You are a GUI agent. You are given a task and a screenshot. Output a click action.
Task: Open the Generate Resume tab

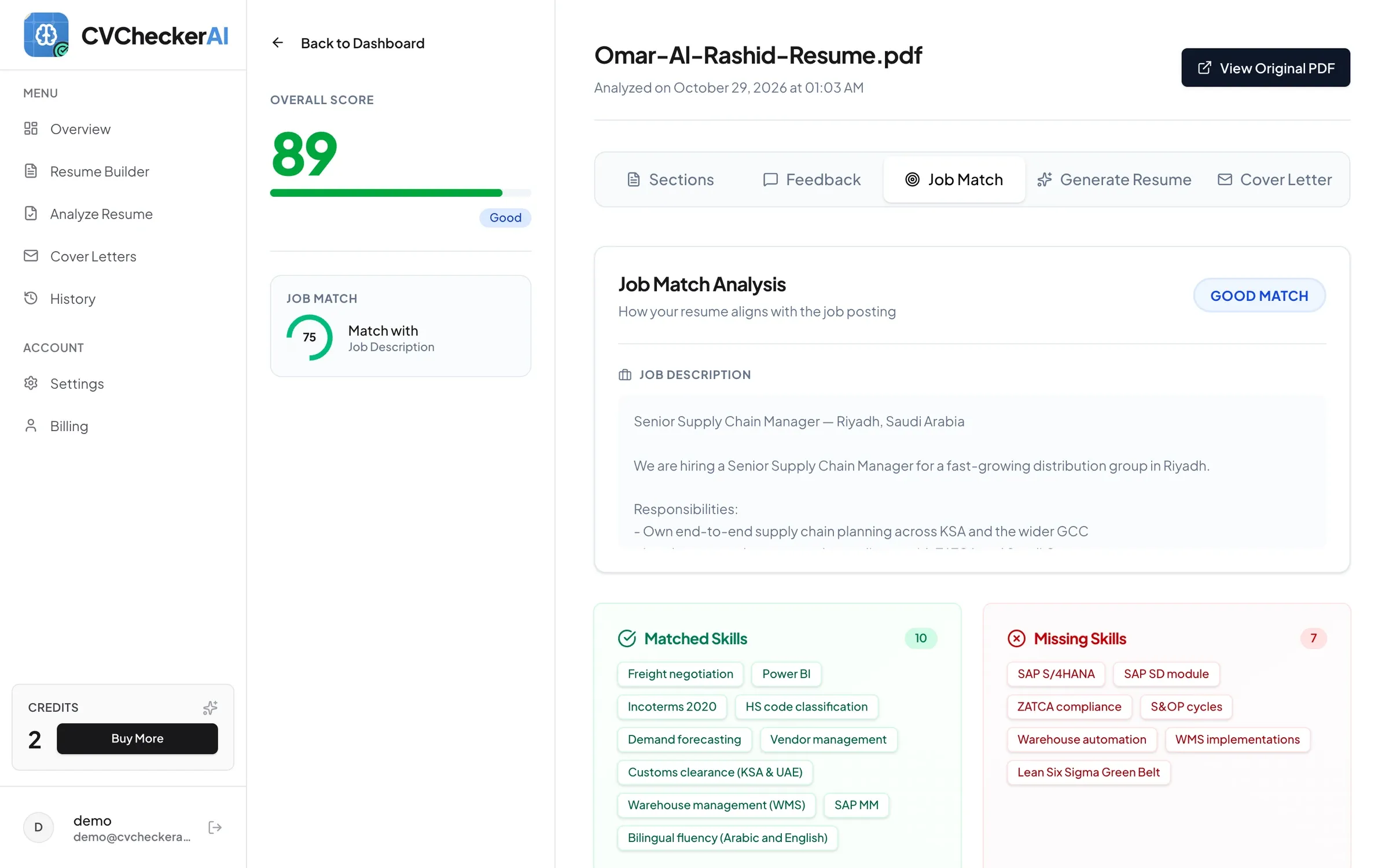1114,179
